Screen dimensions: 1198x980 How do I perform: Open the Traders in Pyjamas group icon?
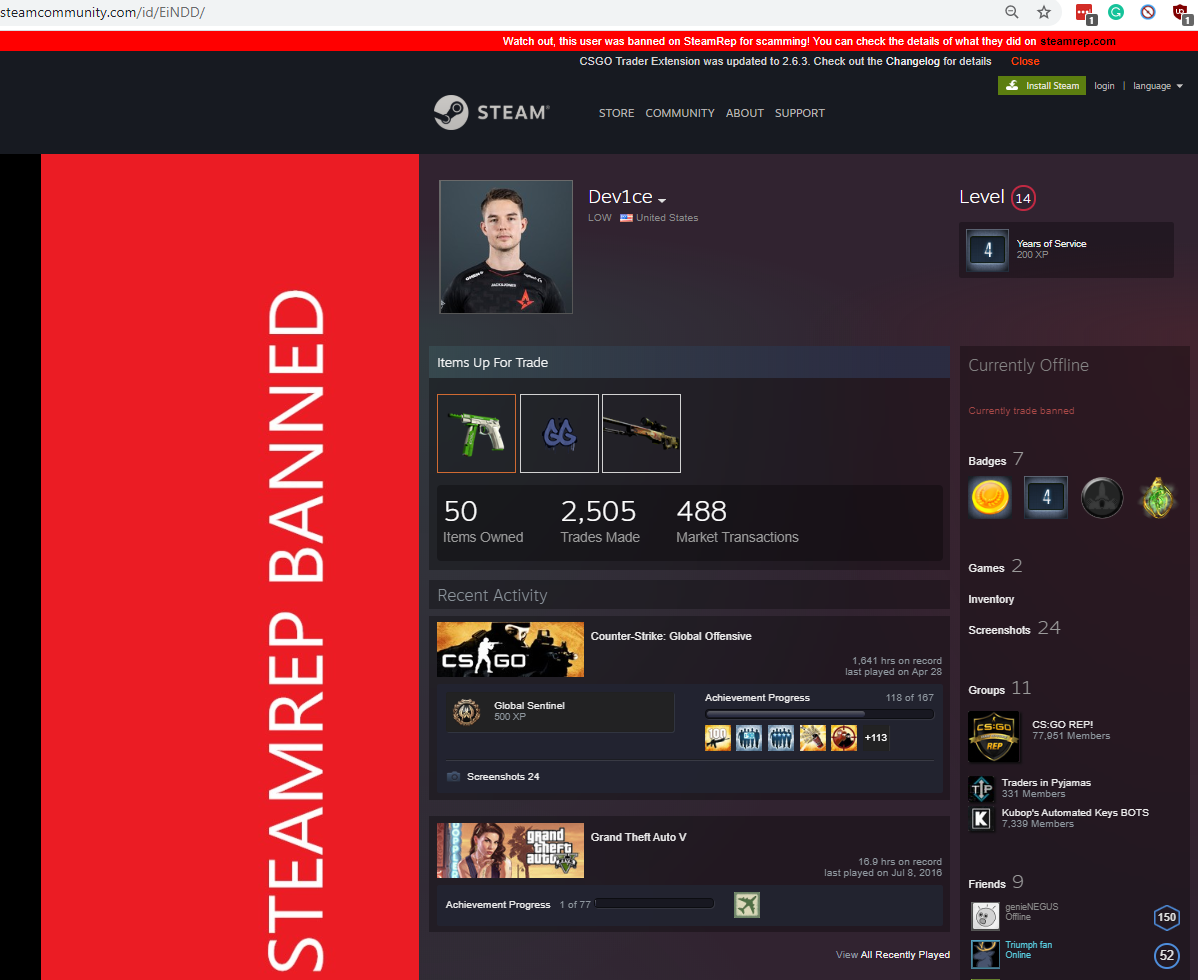[981, 788]
